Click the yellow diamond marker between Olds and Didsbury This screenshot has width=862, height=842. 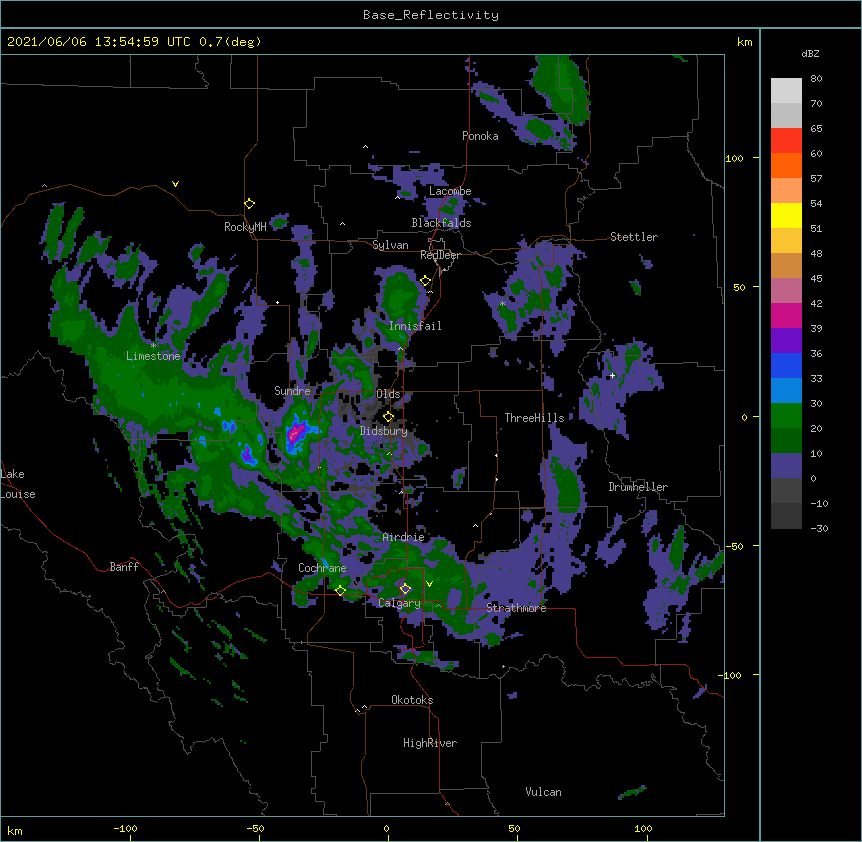pyautogui.click(x=388, y=417)
